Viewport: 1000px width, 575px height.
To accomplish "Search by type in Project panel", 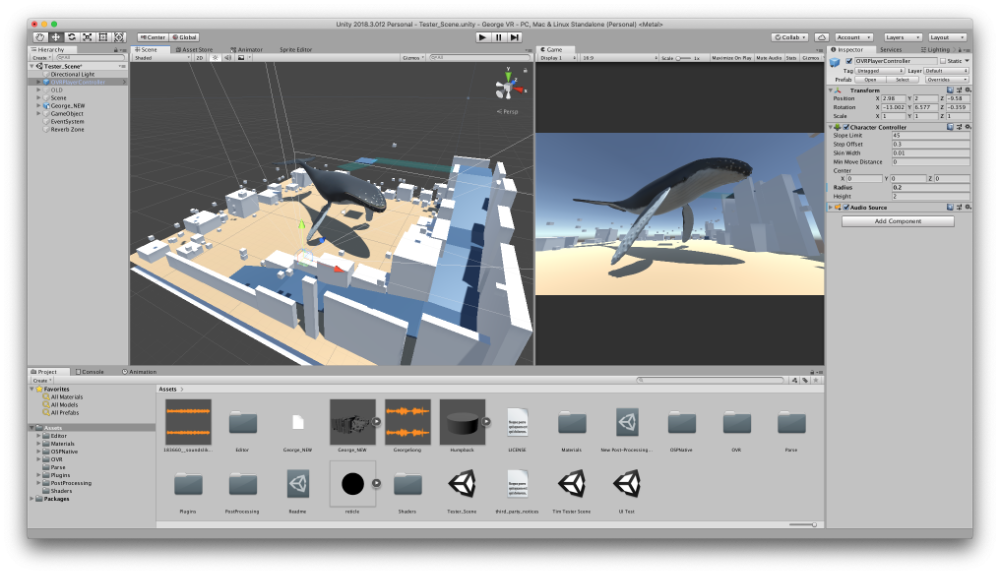I will [794, 380].
